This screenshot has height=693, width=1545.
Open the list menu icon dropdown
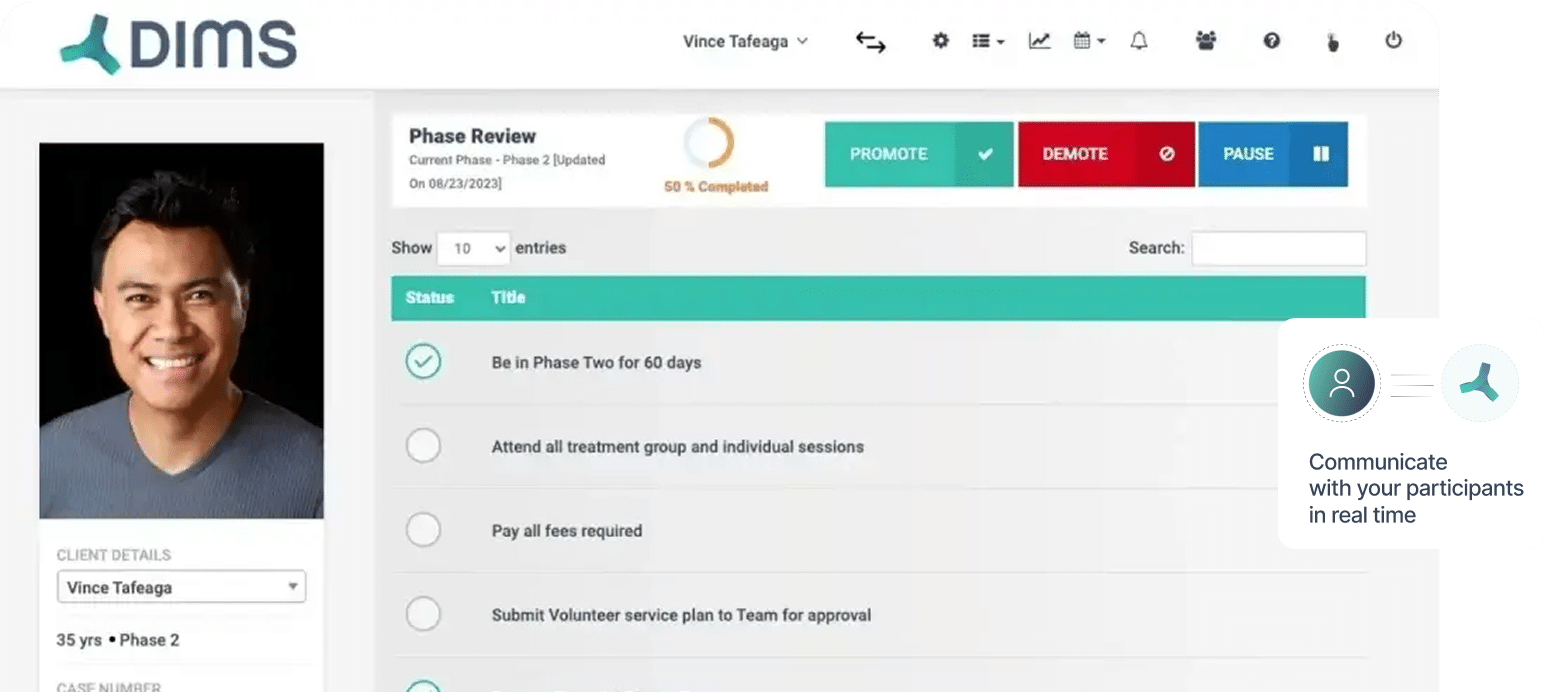tap(988, 41)
